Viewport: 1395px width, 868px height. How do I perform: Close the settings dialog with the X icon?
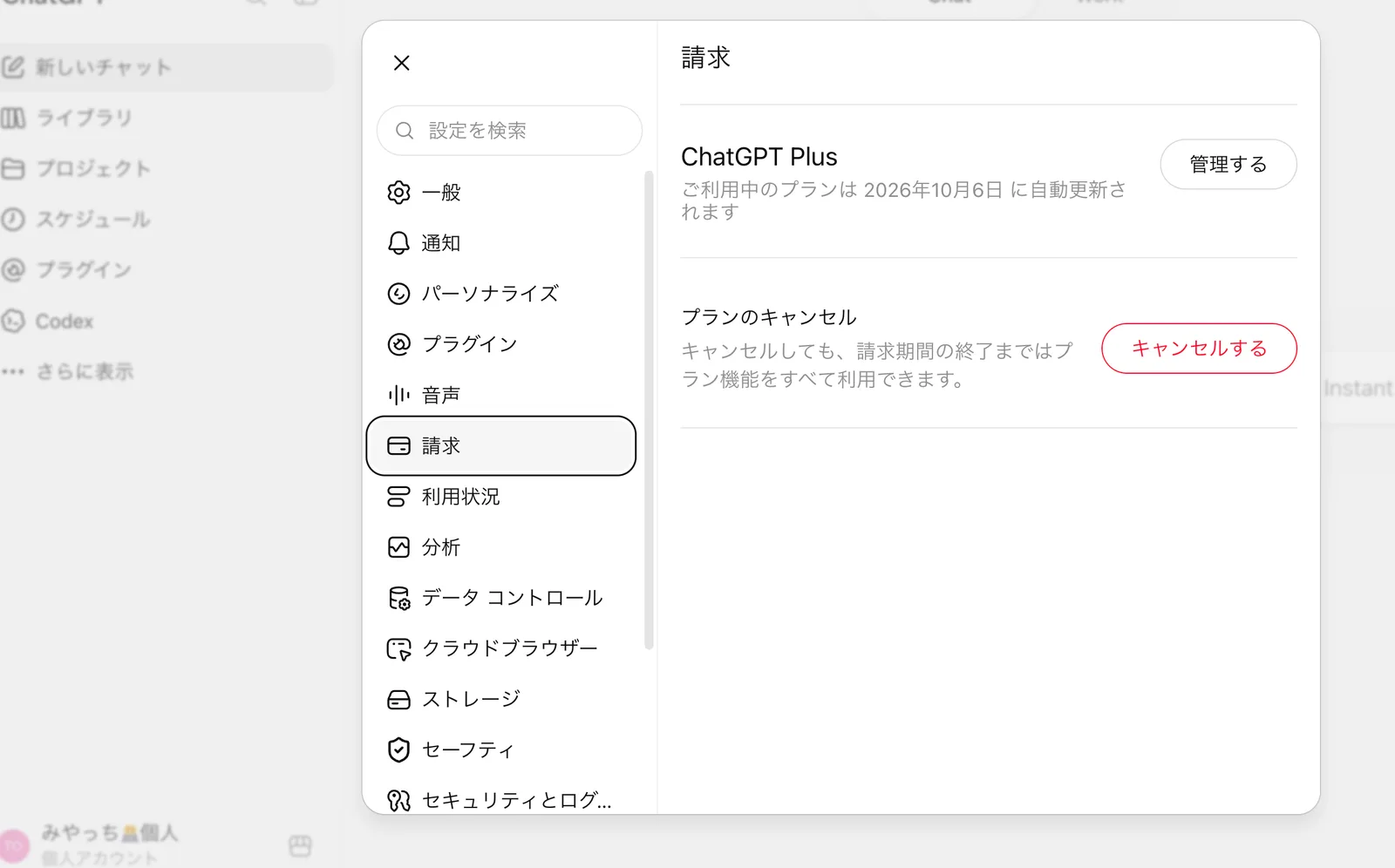click(401, 63)
